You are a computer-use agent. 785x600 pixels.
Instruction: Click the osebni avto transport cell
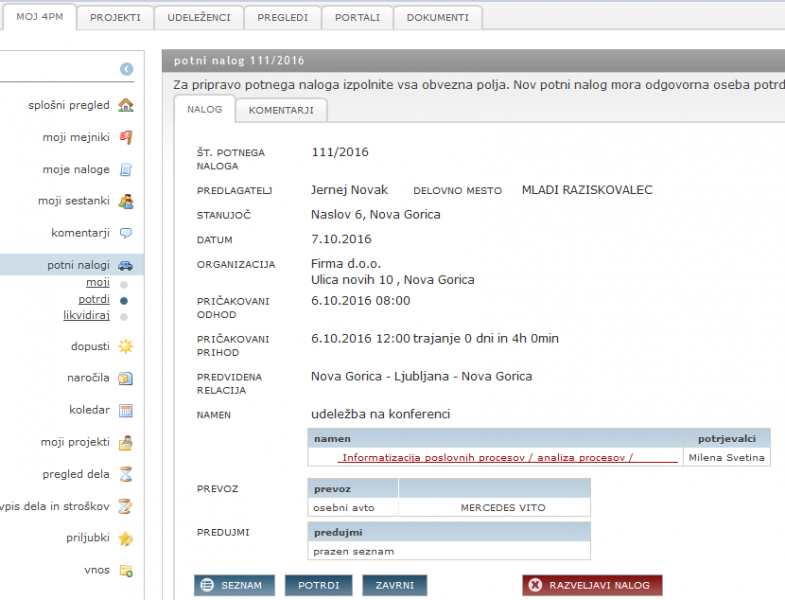click(353, 507)
